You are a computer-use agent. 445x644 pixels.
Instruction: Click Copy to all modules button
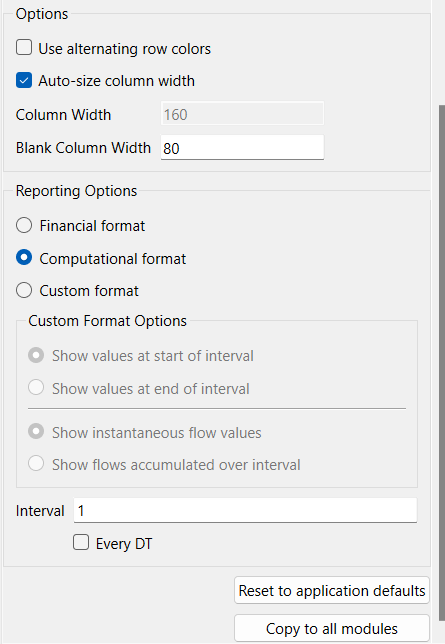click(332, 628)
